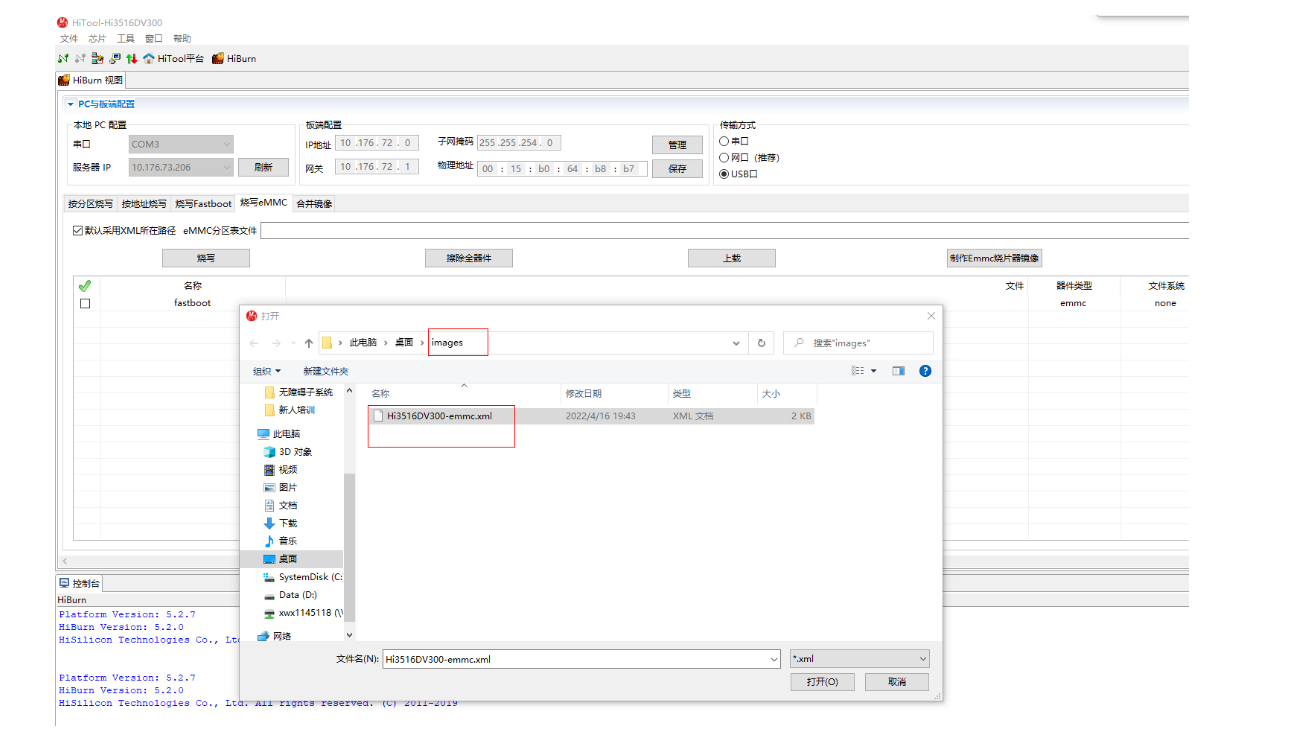Select 下载 in the navigation pane
1300x731 pixels.
pyautogui.click(x=280, y=524)
